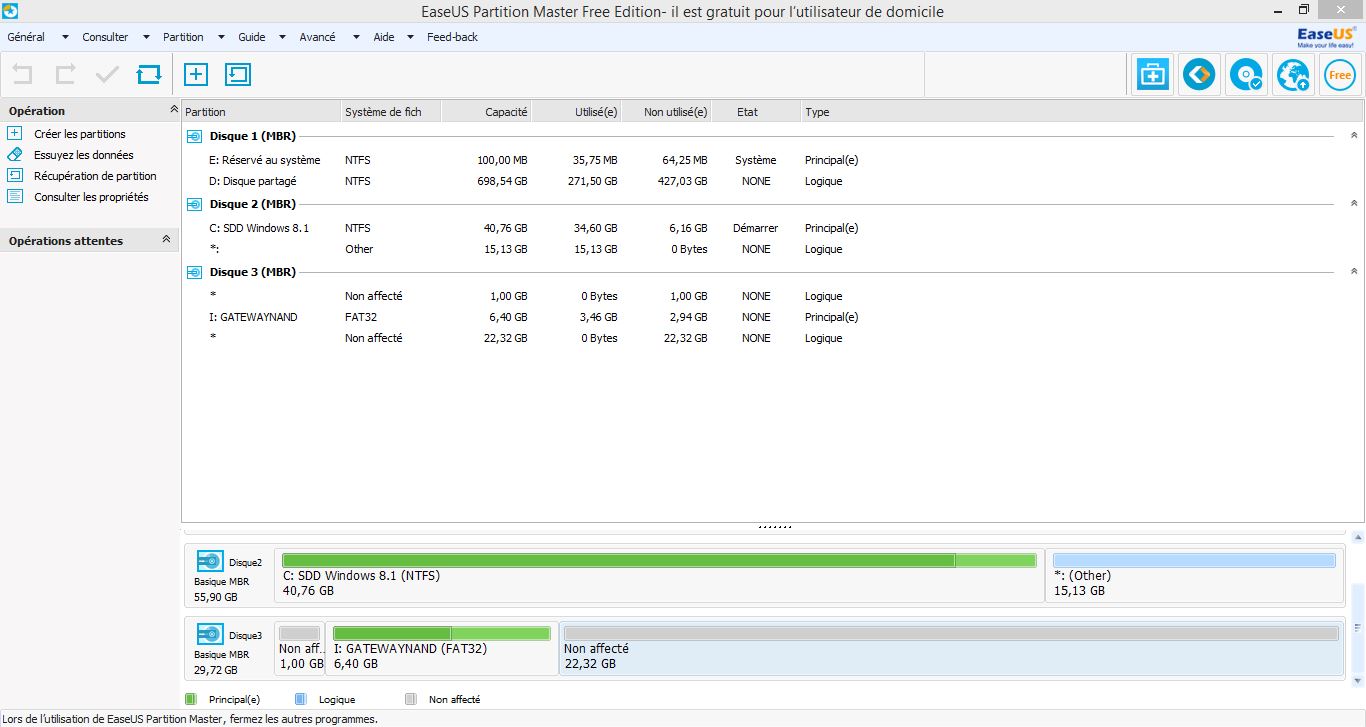Open the Feed-back menu
The height and width of the screenshot is (727, 1366).
(x=452, y=37)
